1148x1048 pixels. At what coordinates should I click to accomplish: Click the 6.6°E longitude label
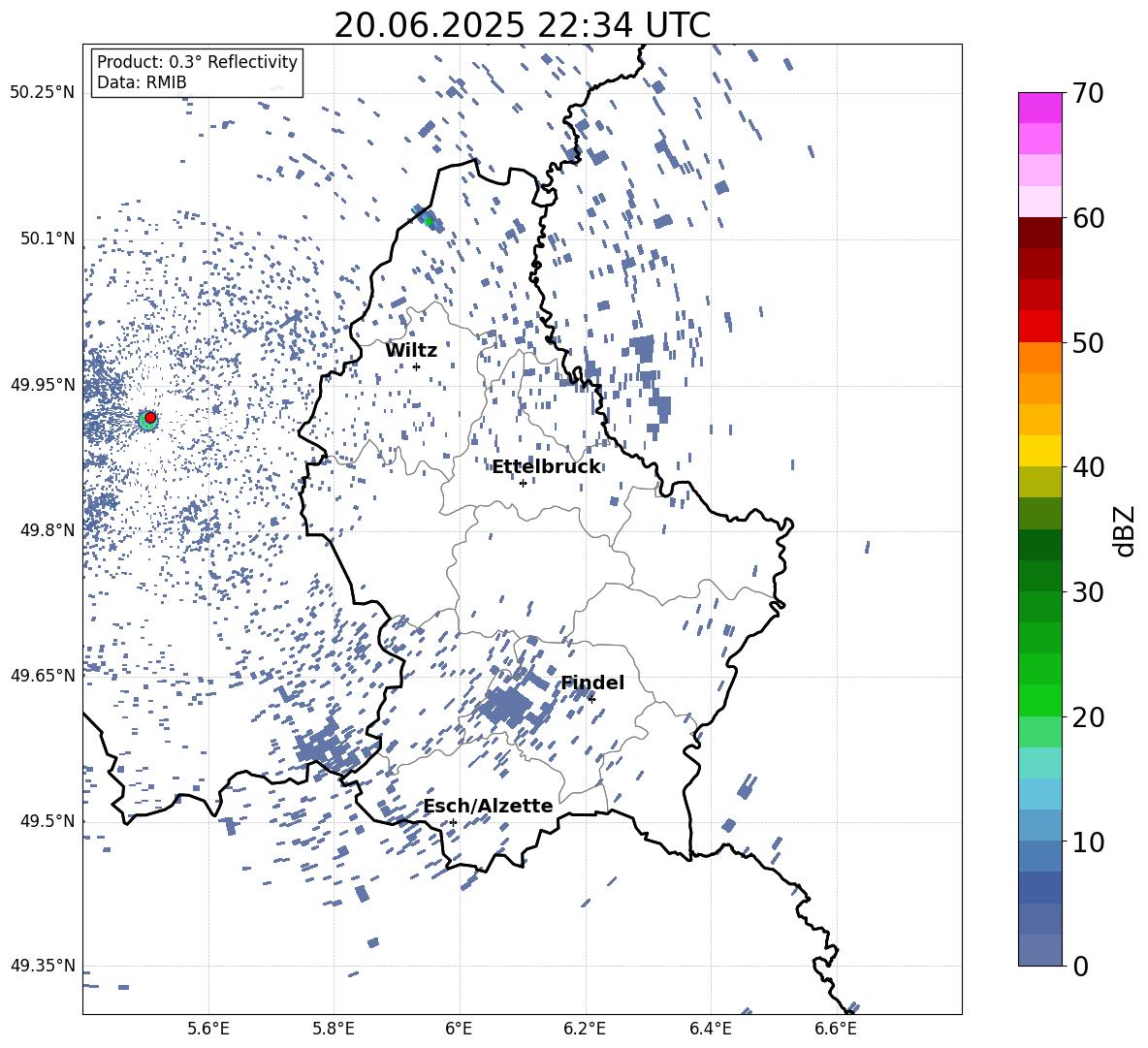click(836, 1029)
